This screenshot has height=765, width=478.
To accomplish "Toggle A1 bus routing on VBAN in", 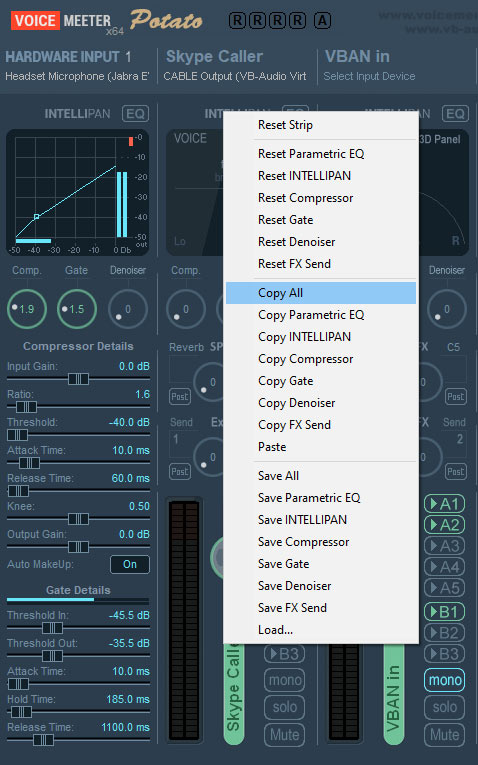I will pyautogui.click(x=445, y=503).
